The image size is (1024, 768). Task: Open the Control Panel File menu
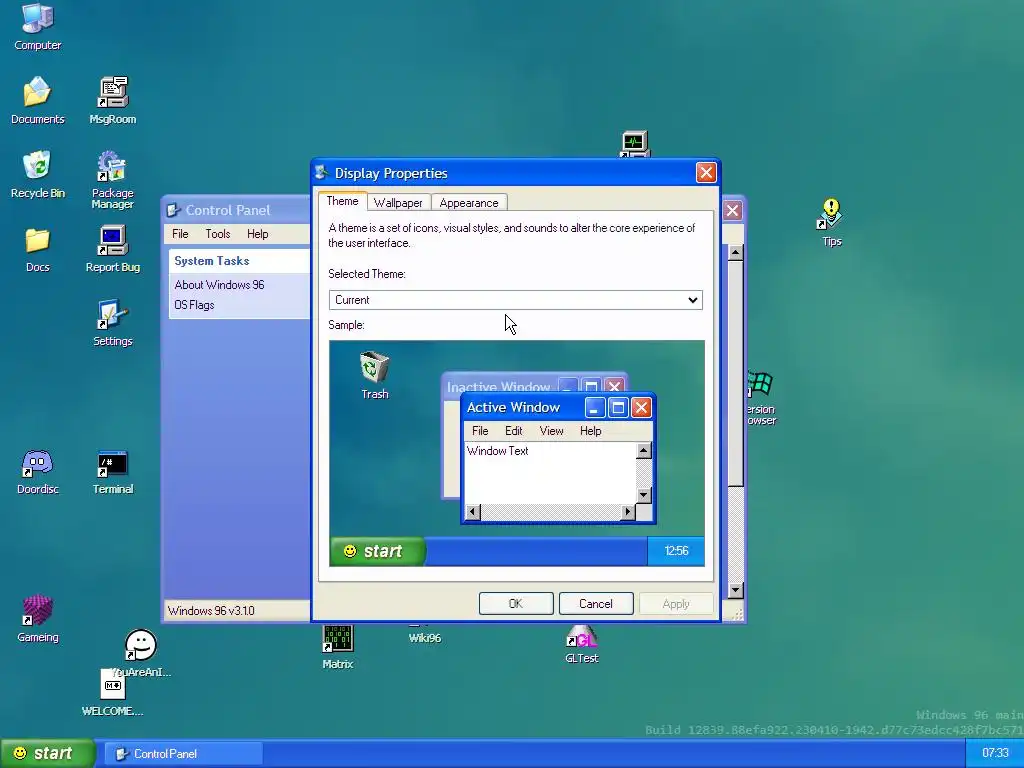click(x=180, y=234)
